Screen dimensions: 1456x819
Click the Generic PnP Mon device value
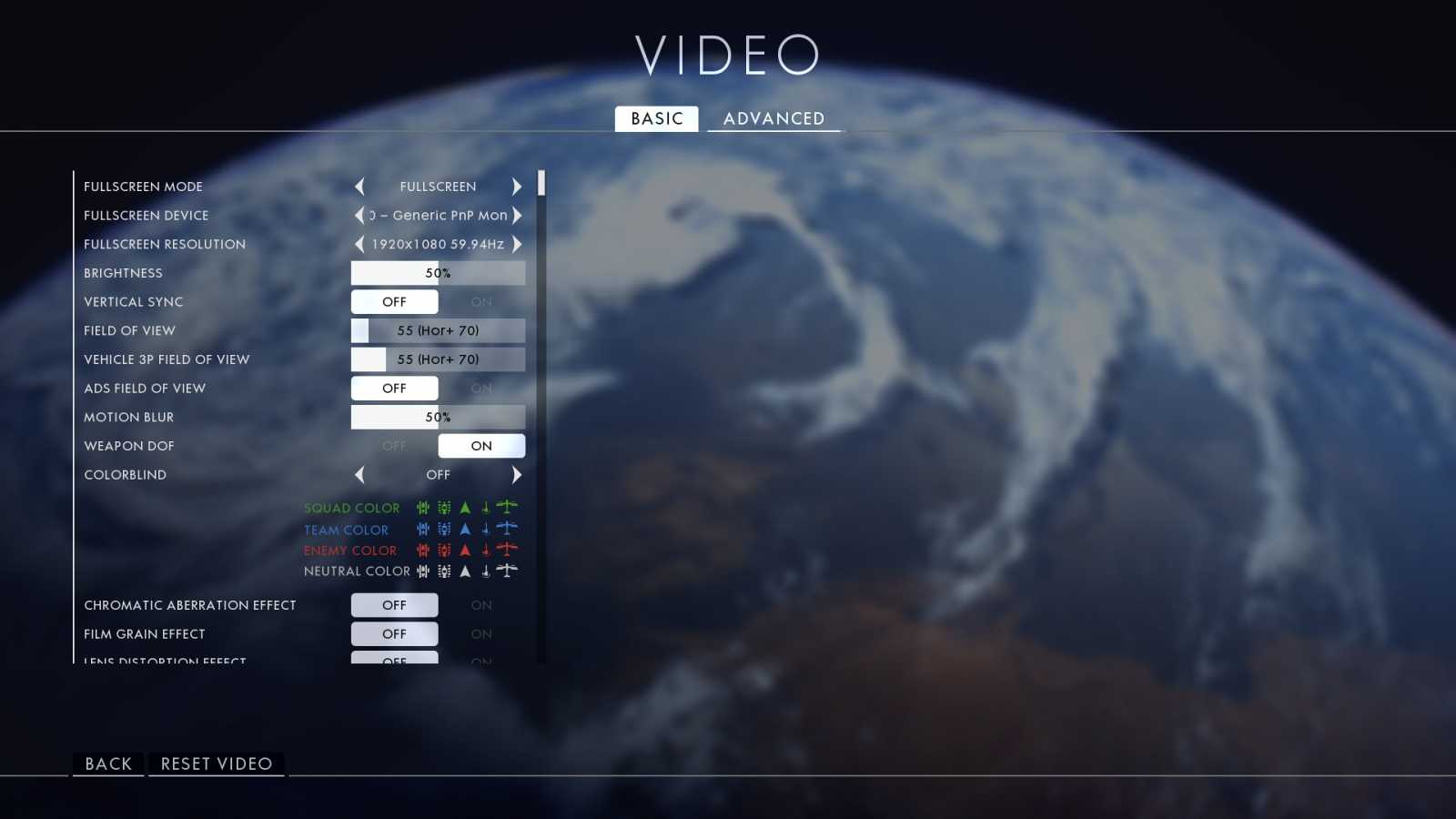tap(438, 216)
